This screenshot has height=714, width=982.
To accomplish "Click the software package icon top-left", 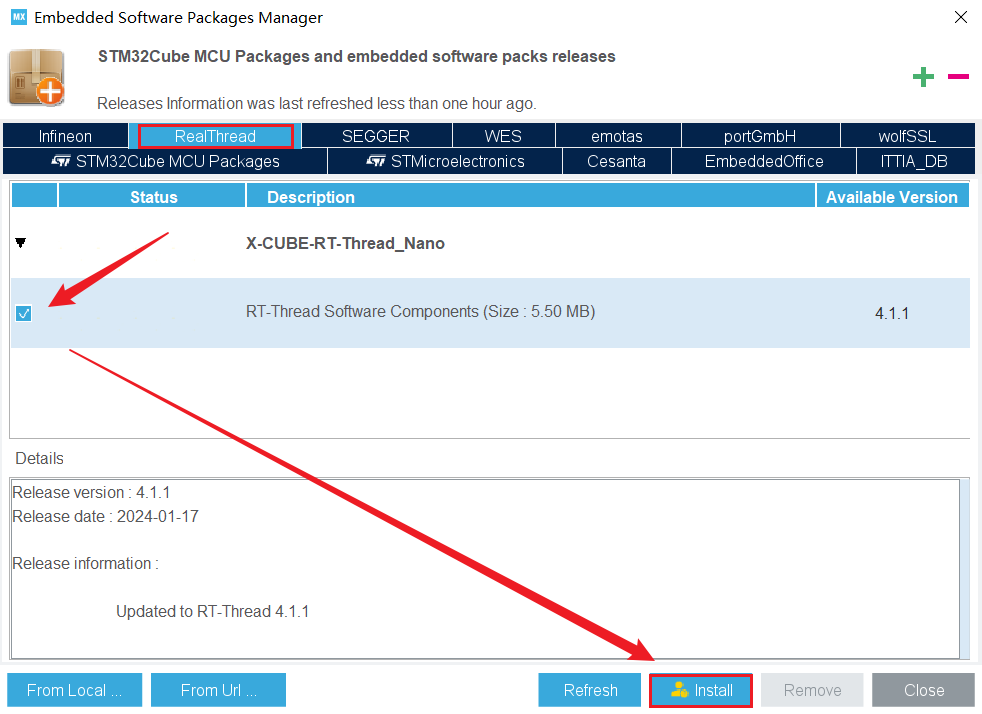I will [x=36, y=76].
